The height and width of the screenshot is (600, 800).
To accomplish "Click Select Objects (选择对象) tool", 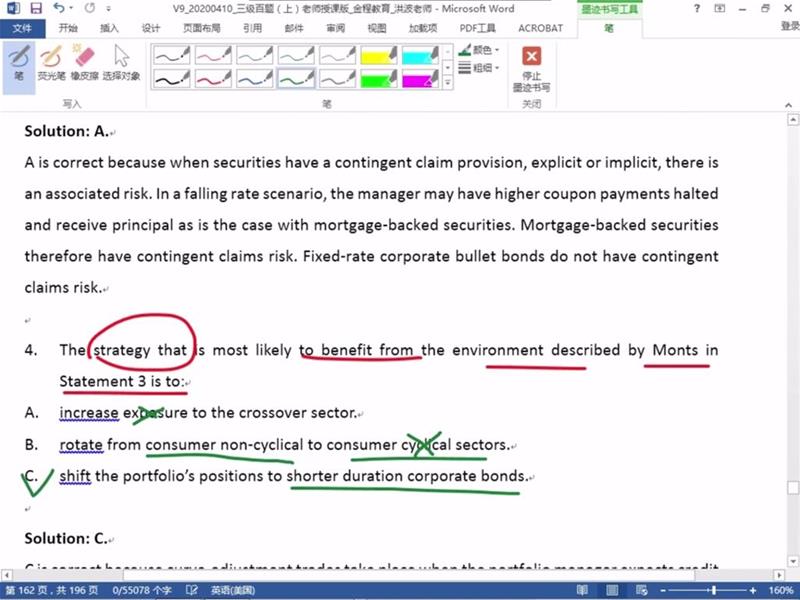I will click(x=121, y=62).
